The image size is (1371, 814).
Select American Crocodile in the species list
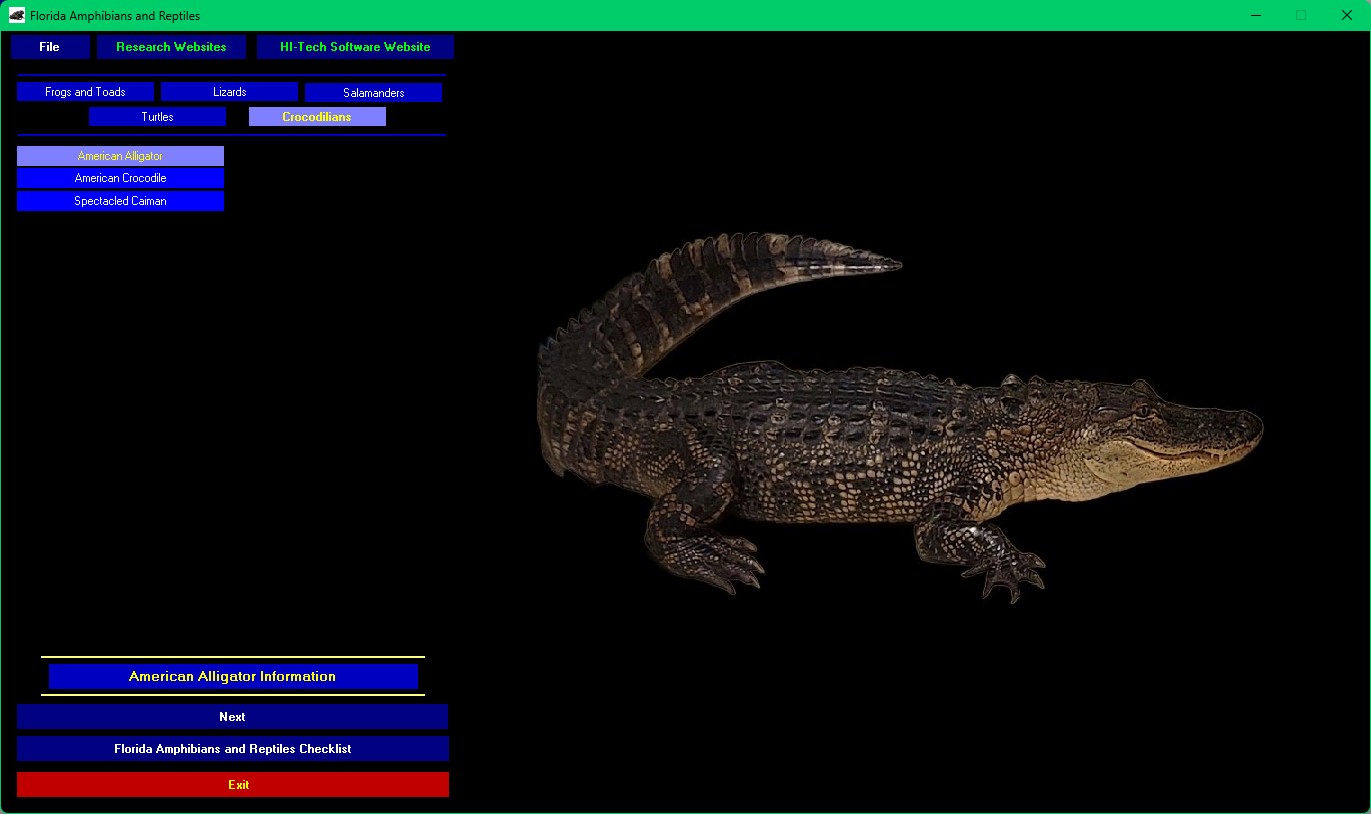point(120,178)
